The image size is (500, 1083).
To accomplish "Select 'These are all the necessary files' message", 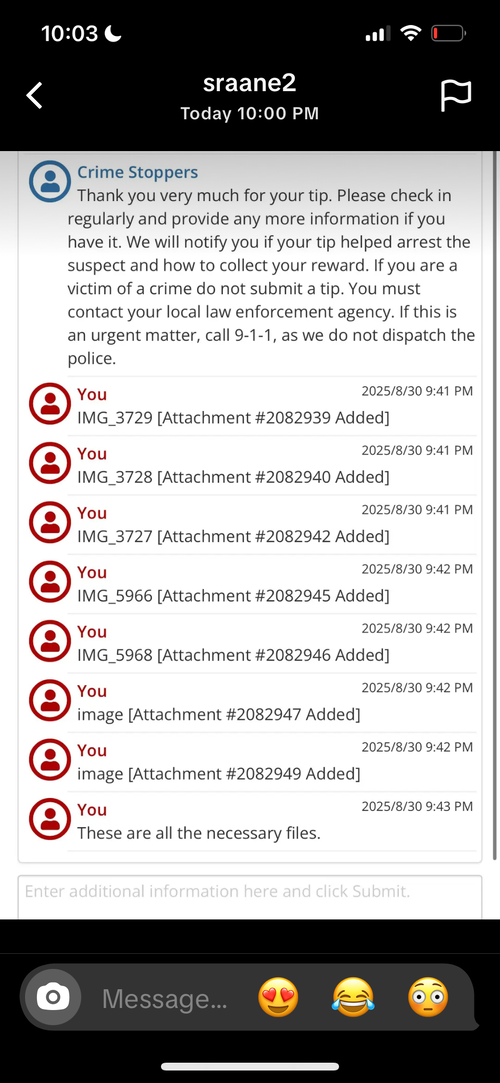I will pyautogui.click(x=199, y=833).
